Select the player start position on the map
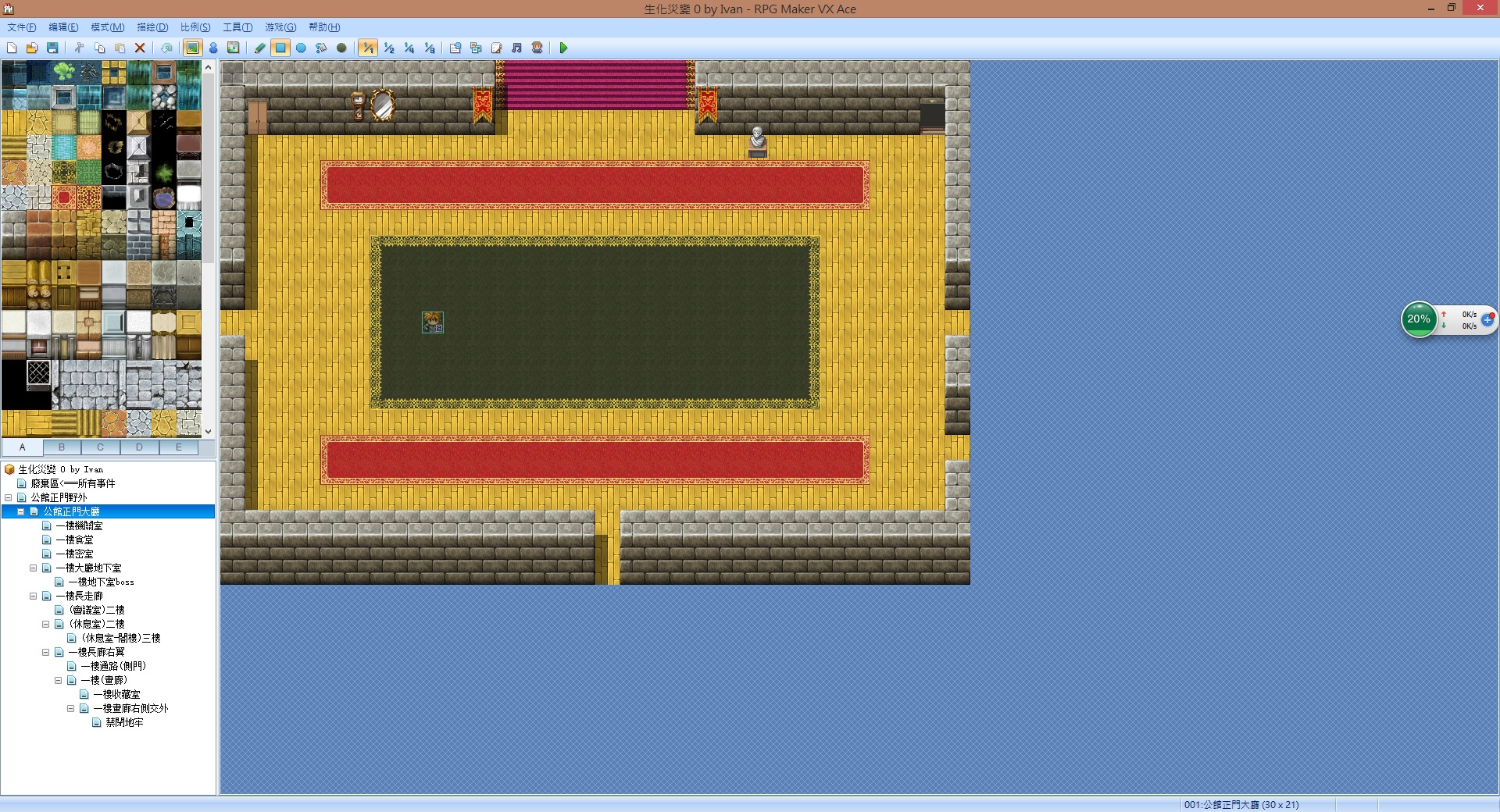The width and height of the screenshot is (1500, 812). click(433, 322)
